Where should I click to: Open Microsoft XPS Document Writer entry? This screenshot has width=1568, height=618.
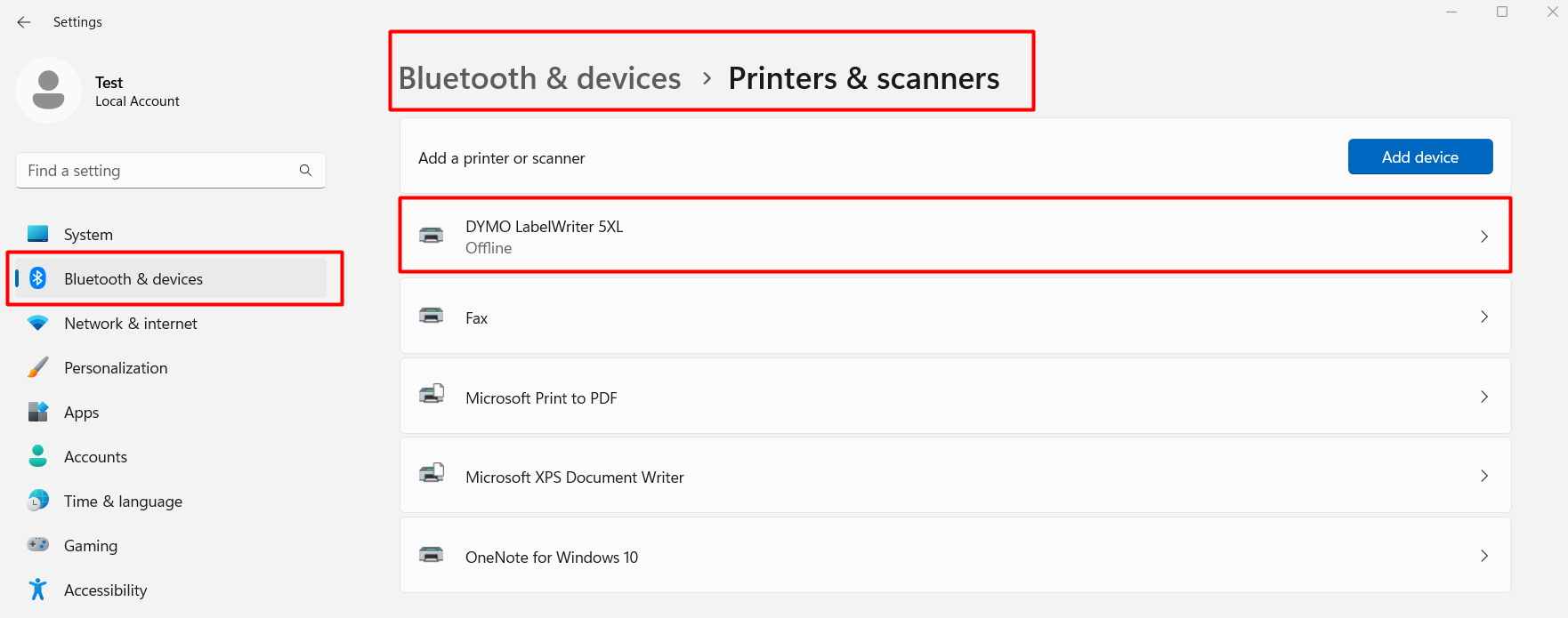point(574,478)
